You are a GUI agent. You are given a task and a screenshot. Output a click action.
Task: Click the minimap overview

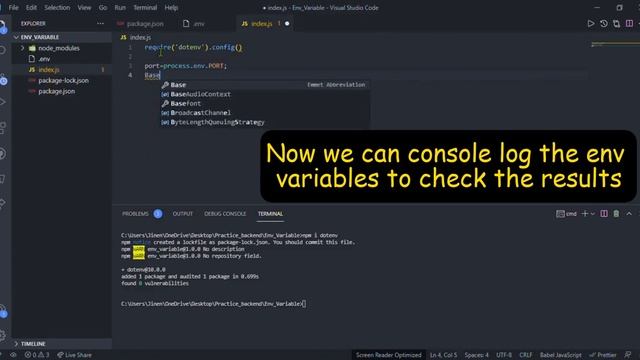(x=615, y=44)
